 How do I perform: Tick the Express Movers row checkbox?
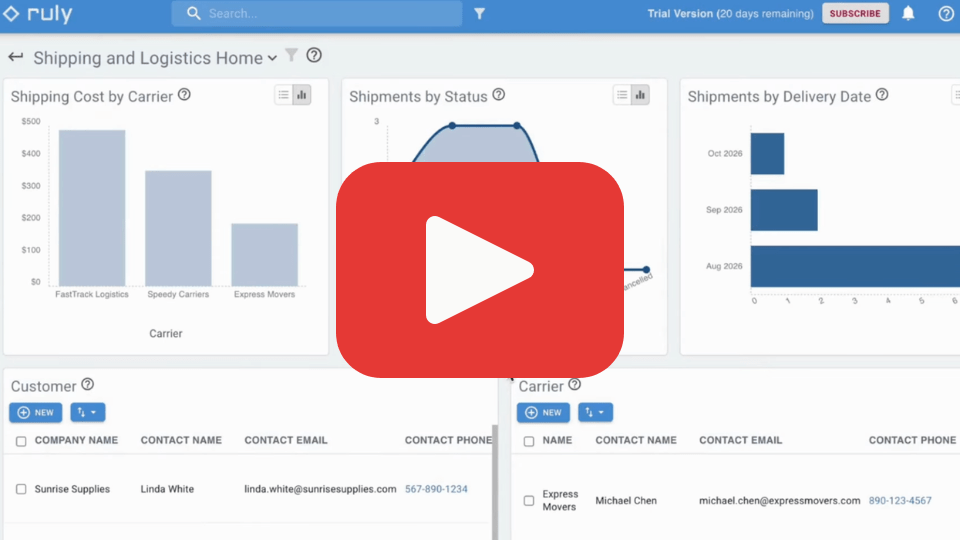coord(529,501)
